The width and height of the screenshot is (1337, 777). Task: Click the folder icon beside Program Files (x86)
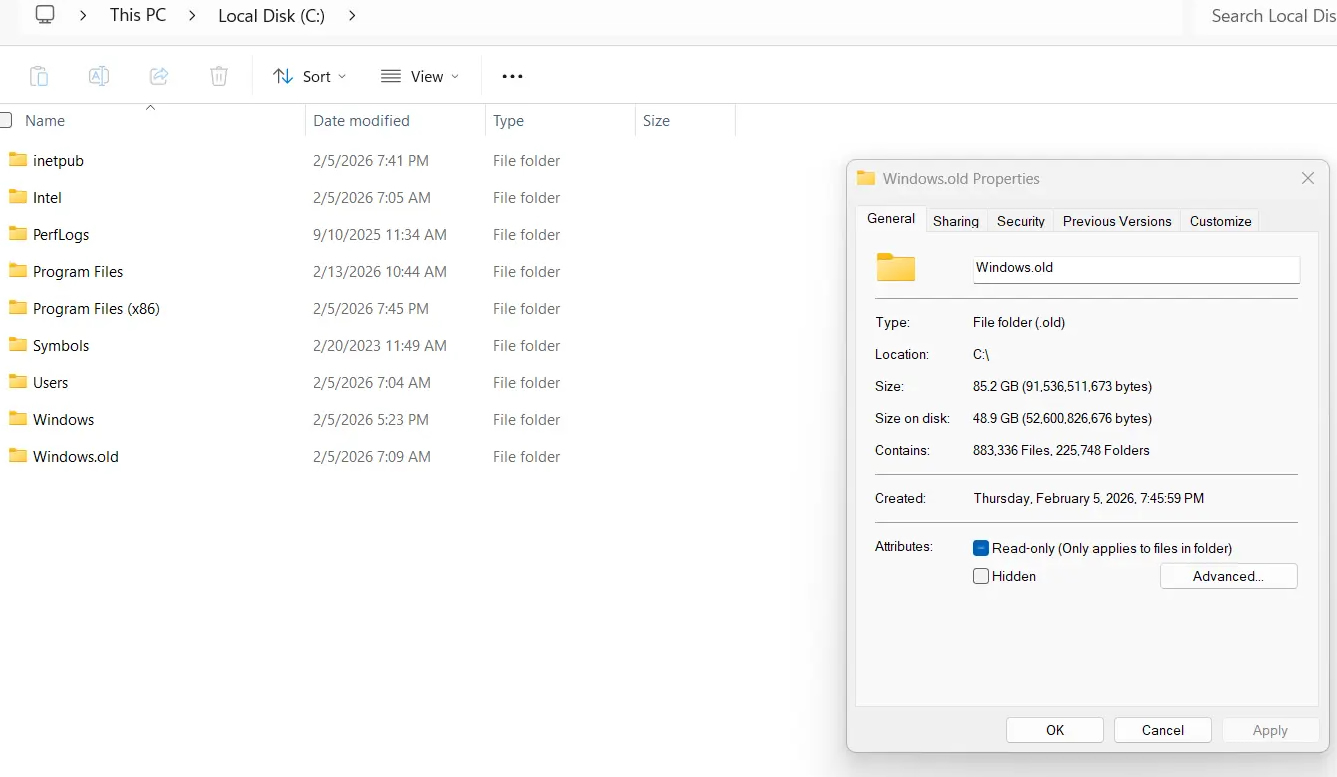17,308
